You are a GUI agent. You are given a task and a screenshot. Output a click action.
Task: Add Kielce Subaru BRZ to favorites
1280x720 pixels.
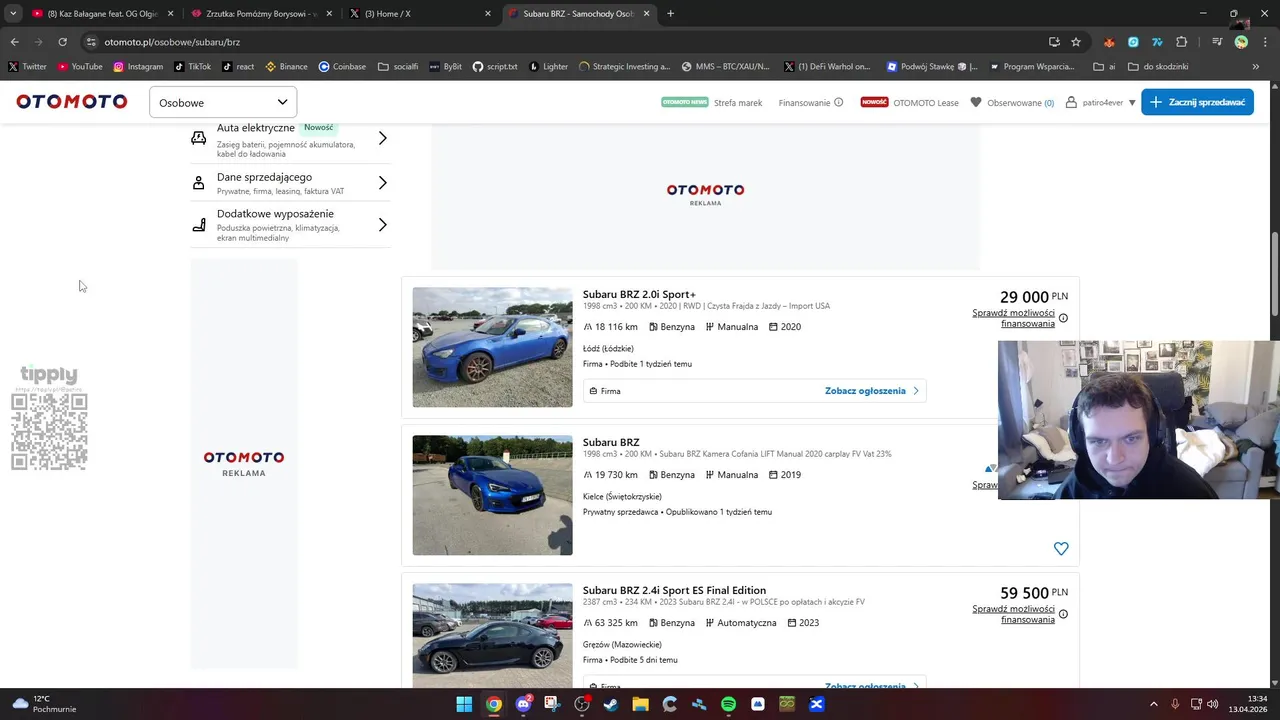point(1061,548)
